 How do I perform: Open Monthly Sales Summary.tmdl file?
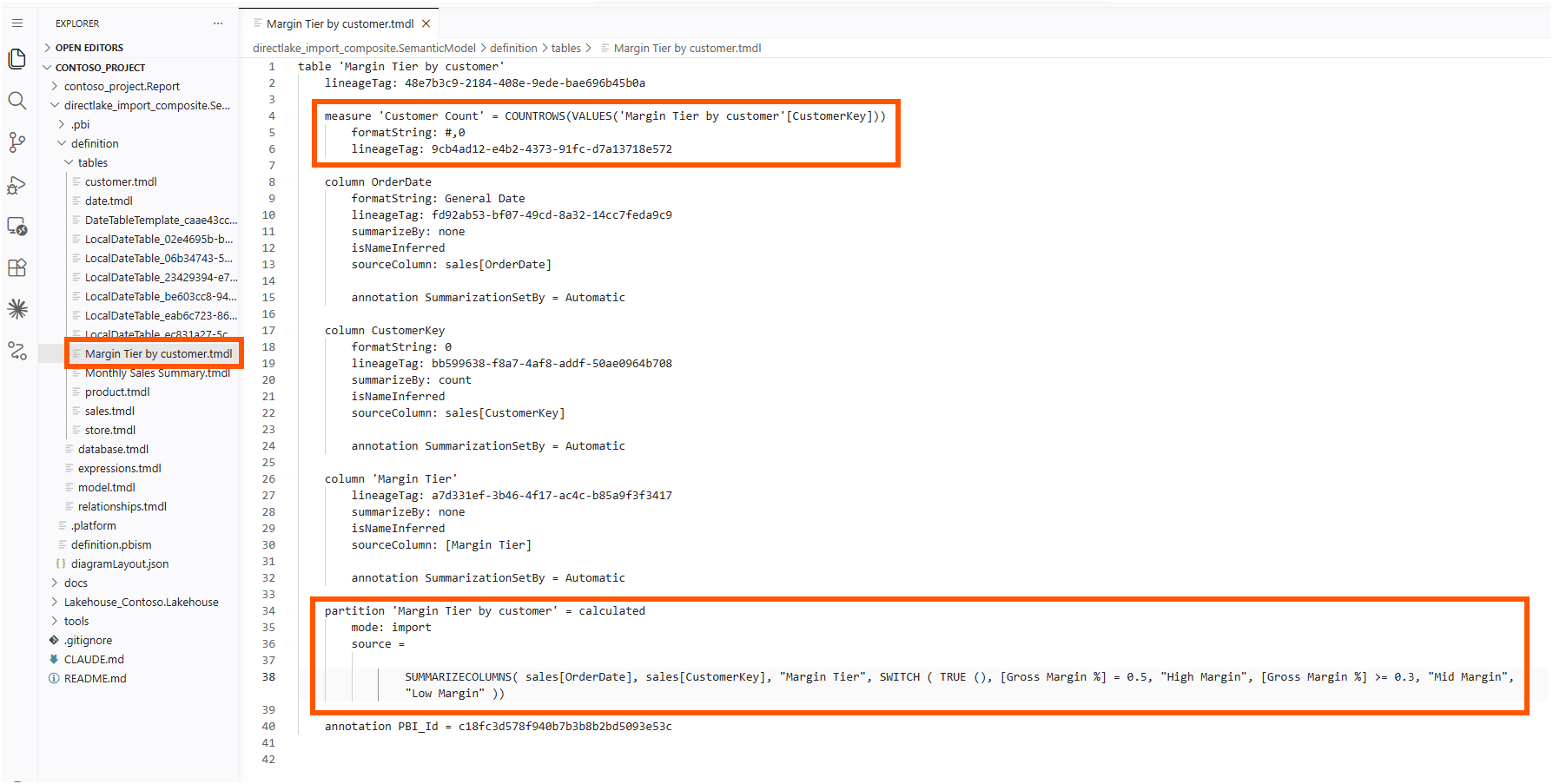[157, 372]
